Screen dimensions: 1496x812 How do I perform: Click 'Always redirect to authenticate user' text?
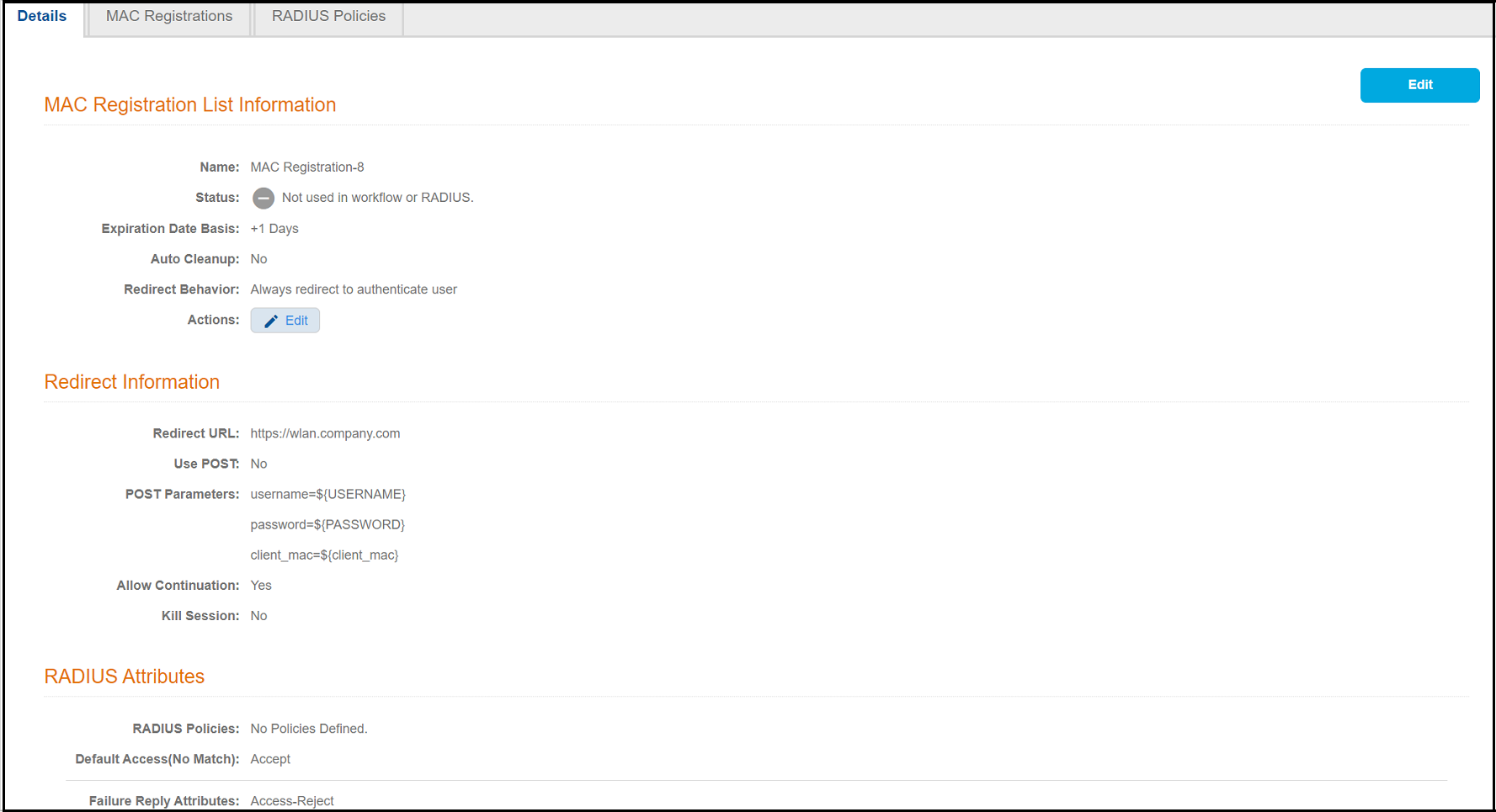pyautogui.click(x=354, y=289)
